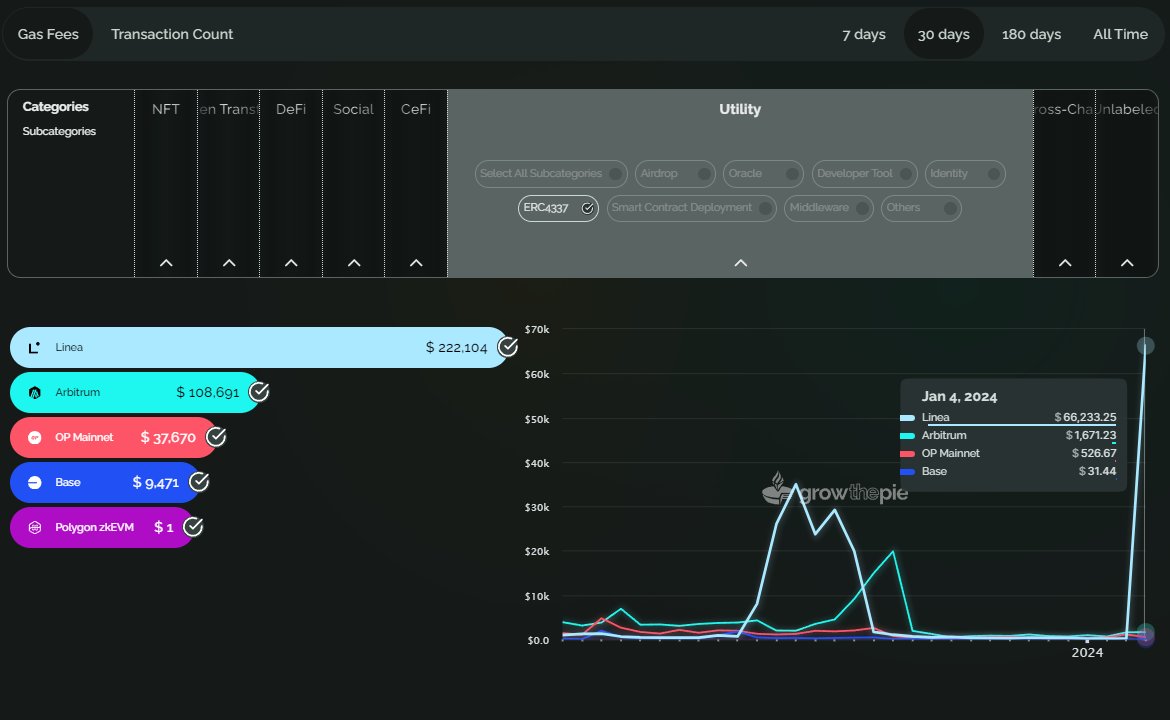The image size is (1170, 720).
Task: Expand the CeFi category chevron
Action: pos(416,263)
